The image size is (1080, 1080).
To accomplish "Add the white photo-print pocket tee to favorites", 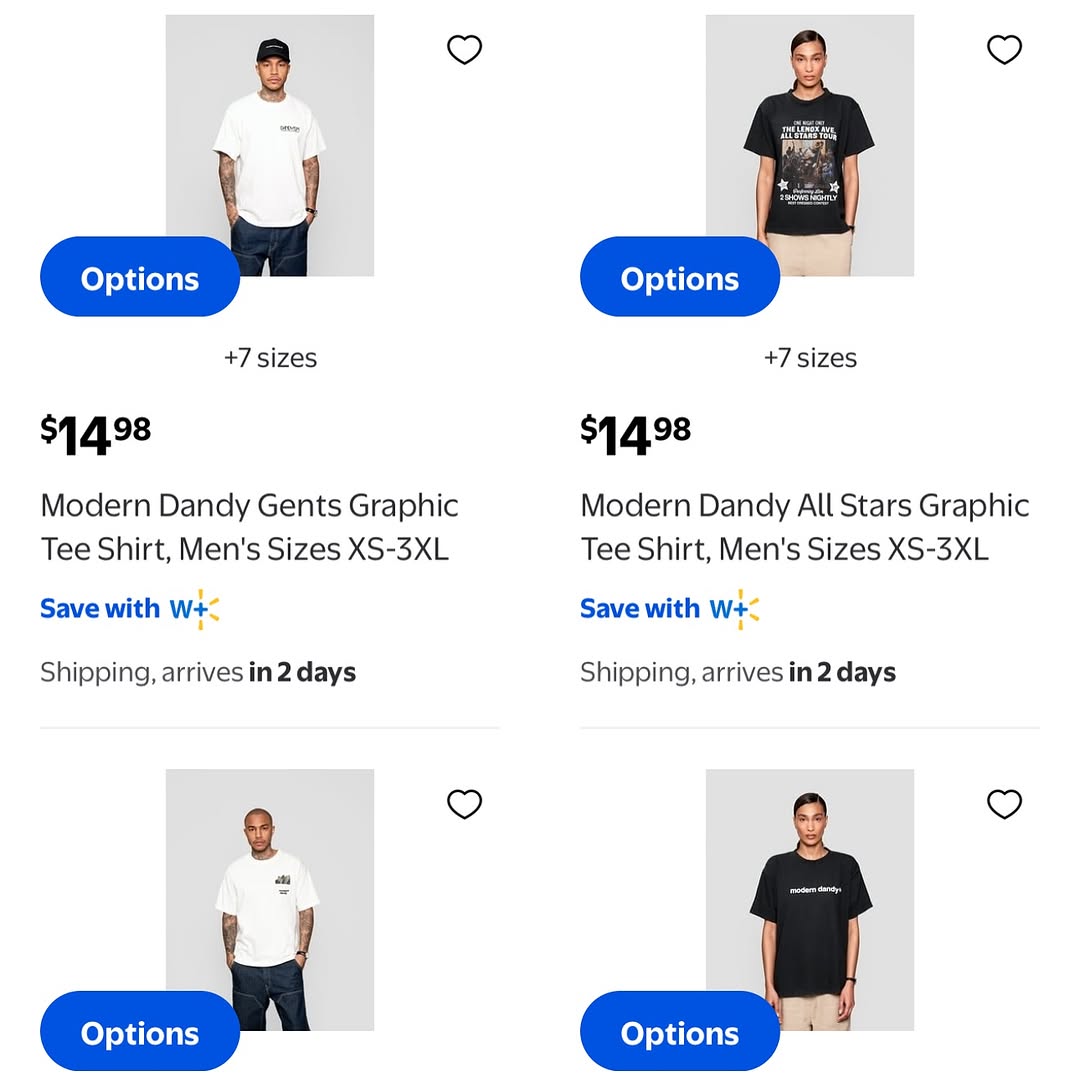I will 464,804.
